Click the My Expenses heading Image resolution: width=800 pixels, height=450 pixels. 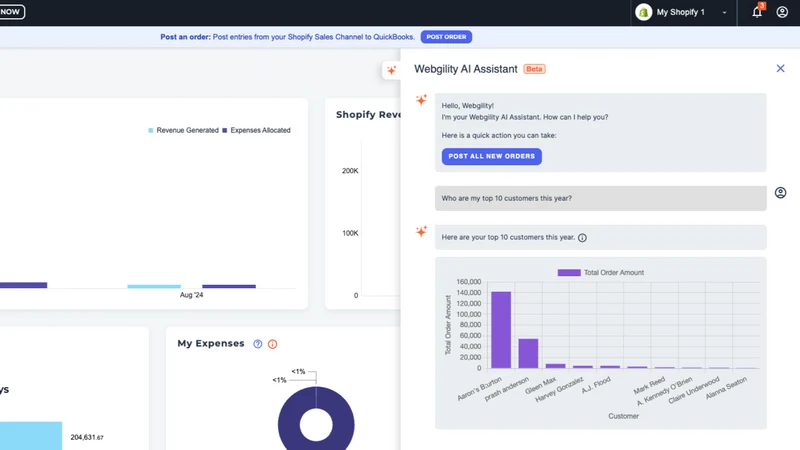(x=211, y=343)
